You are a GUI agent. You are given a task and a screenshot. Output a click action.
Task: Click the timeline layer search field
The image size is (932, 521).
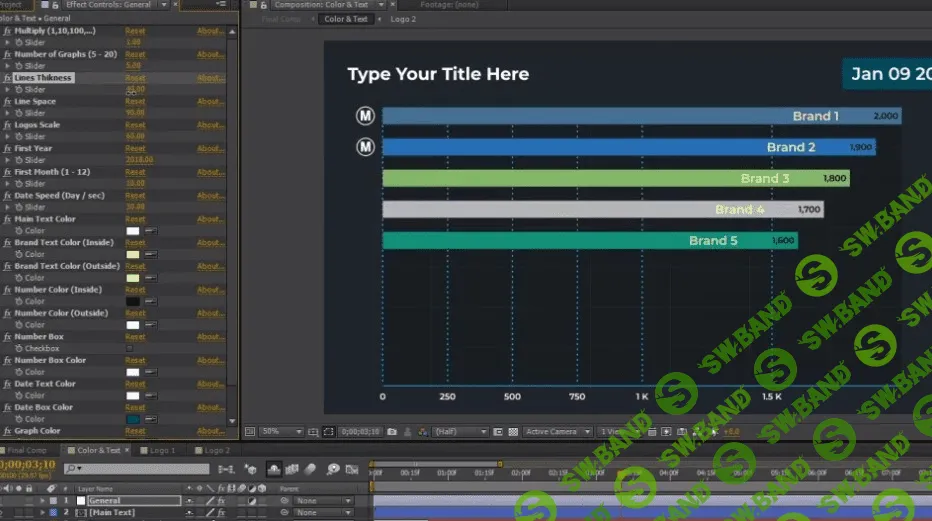tap(137, 469)
